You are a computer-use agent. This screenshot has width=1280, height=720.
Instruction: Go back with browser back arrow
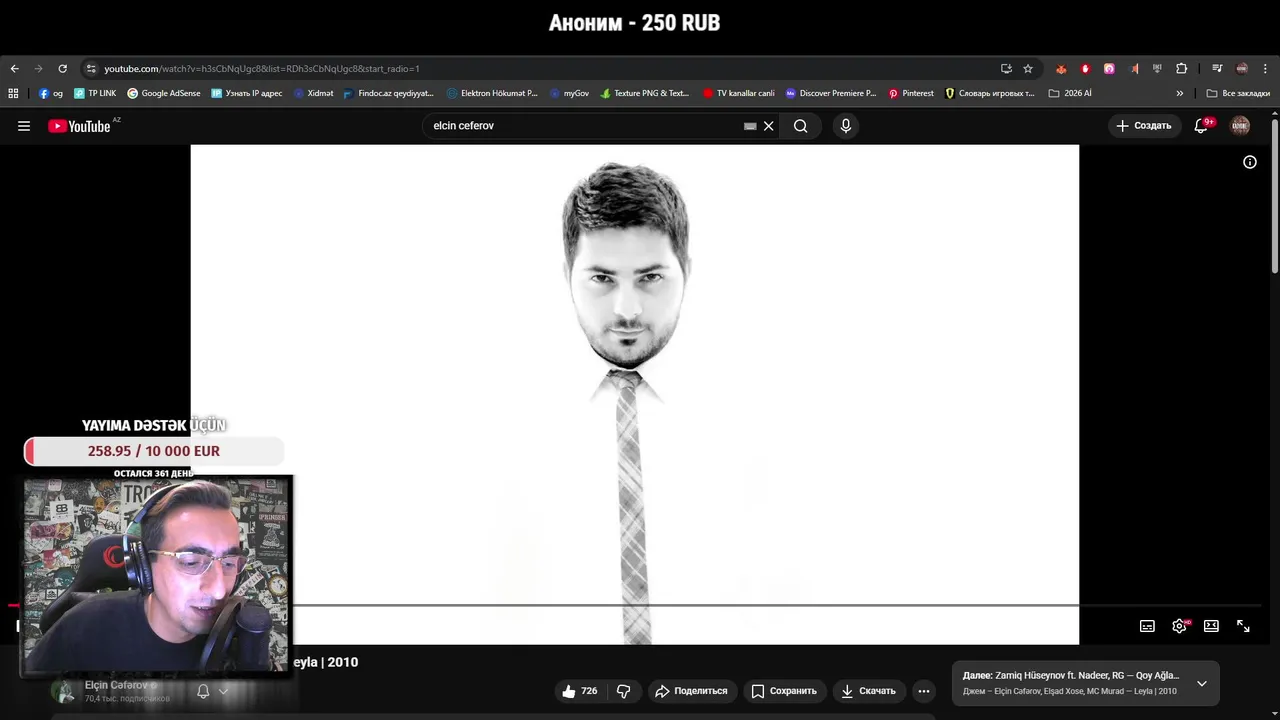click(x=14, y=69)
